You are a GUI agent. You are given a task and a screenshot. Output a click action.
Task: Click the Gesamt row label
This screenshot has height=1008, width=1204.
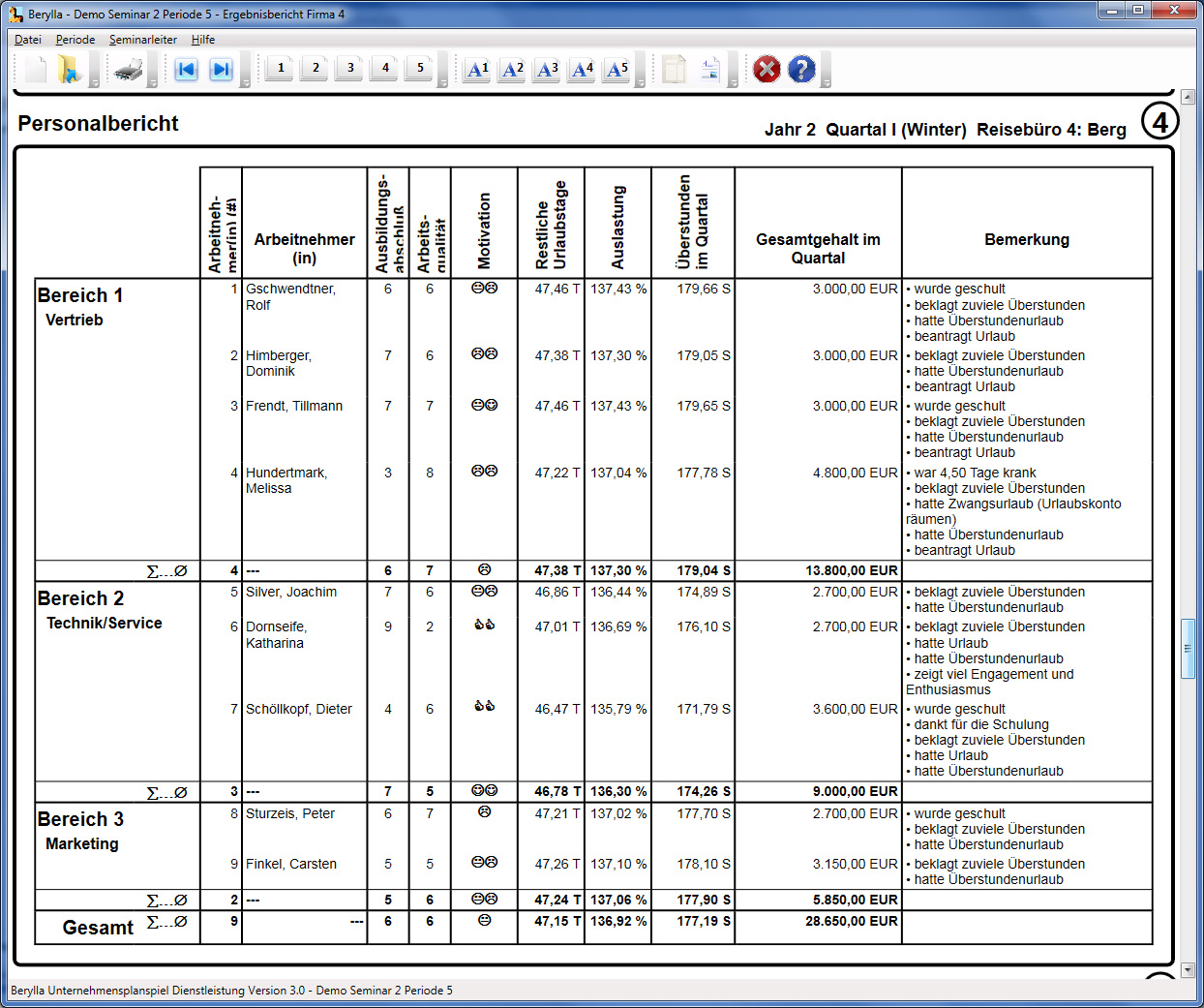(x=98, y=928)
